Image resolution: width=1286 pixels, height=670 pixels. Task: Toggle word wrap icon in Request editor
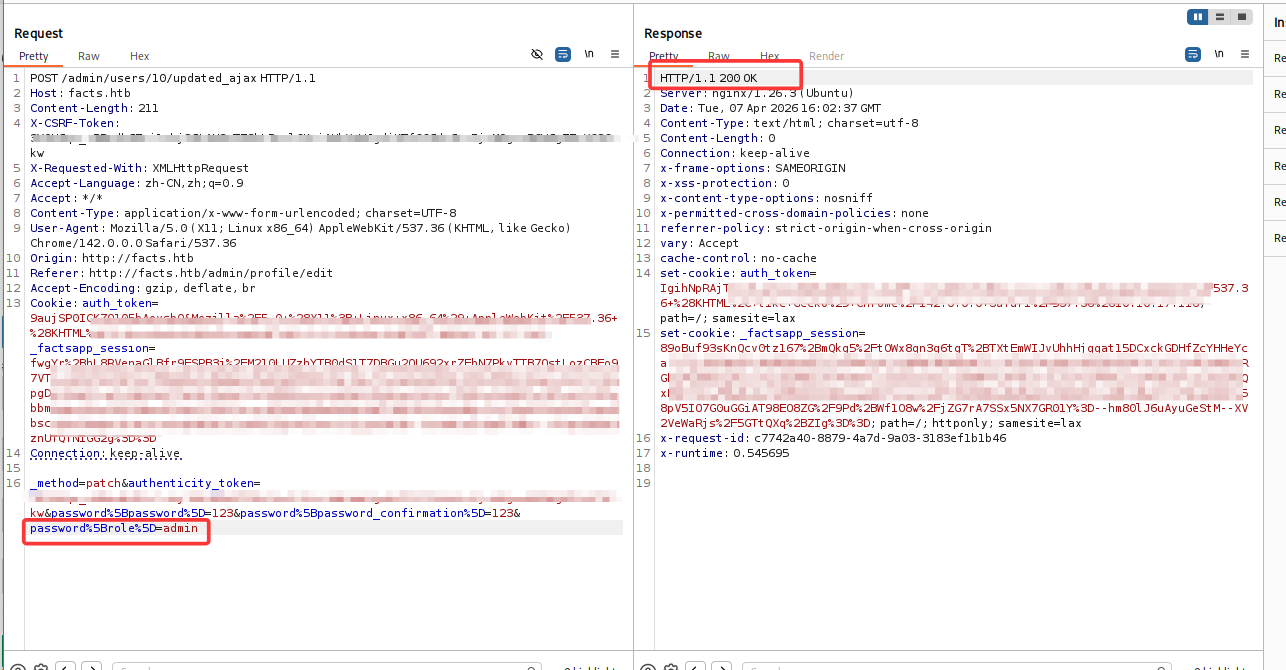point(563,54)
